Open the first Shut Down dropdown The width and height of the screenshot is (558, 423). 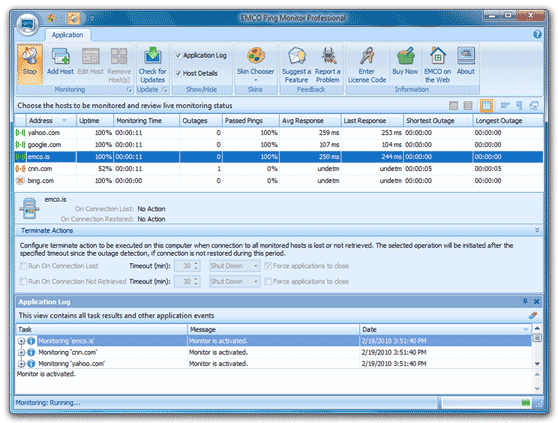click(235, 266)
